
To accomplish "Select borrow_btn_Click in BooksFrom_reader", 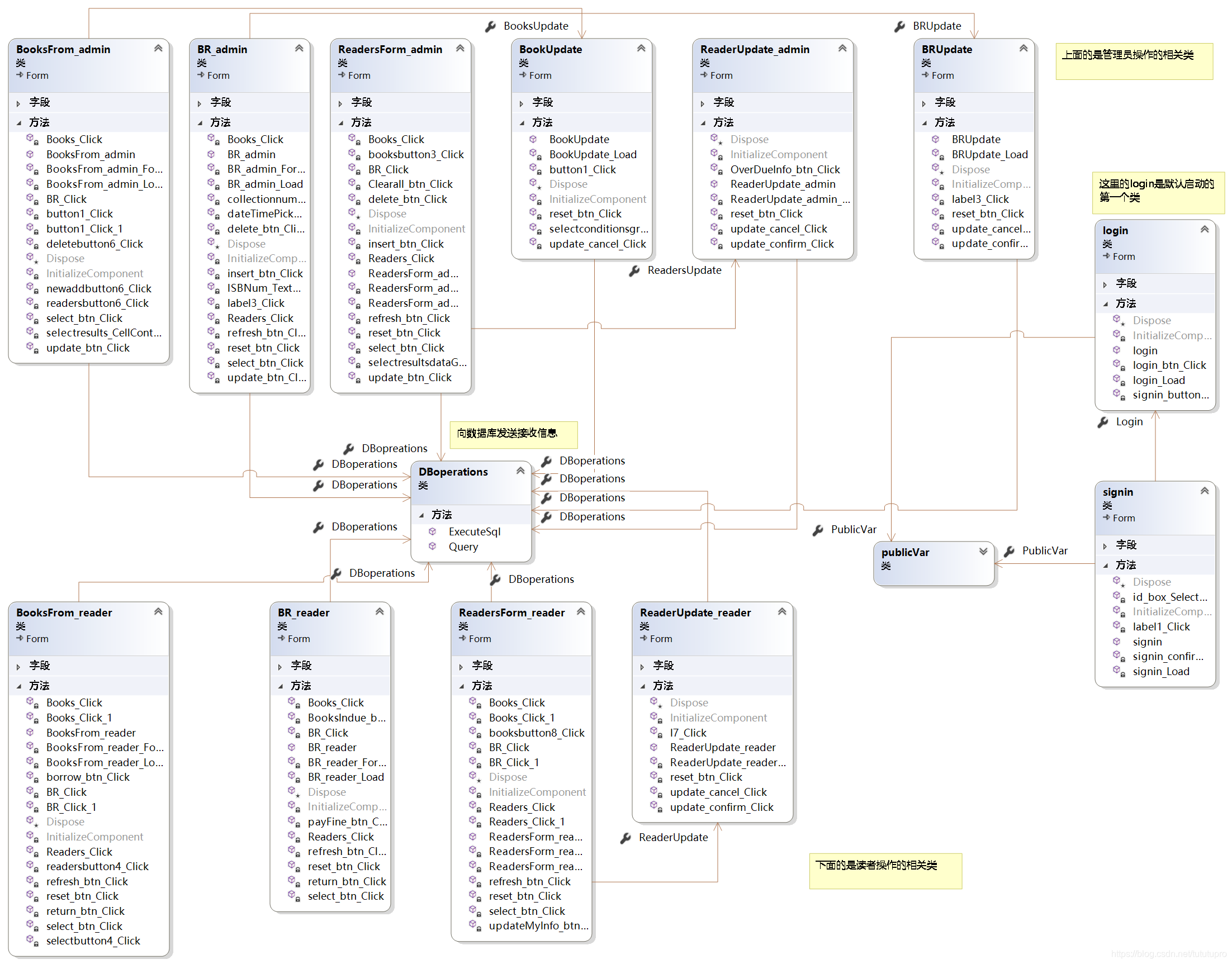I will 88,777.
